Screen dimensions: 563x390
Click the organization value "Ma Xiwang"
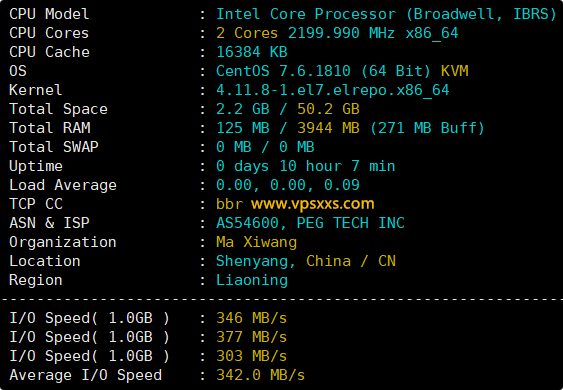256,242
